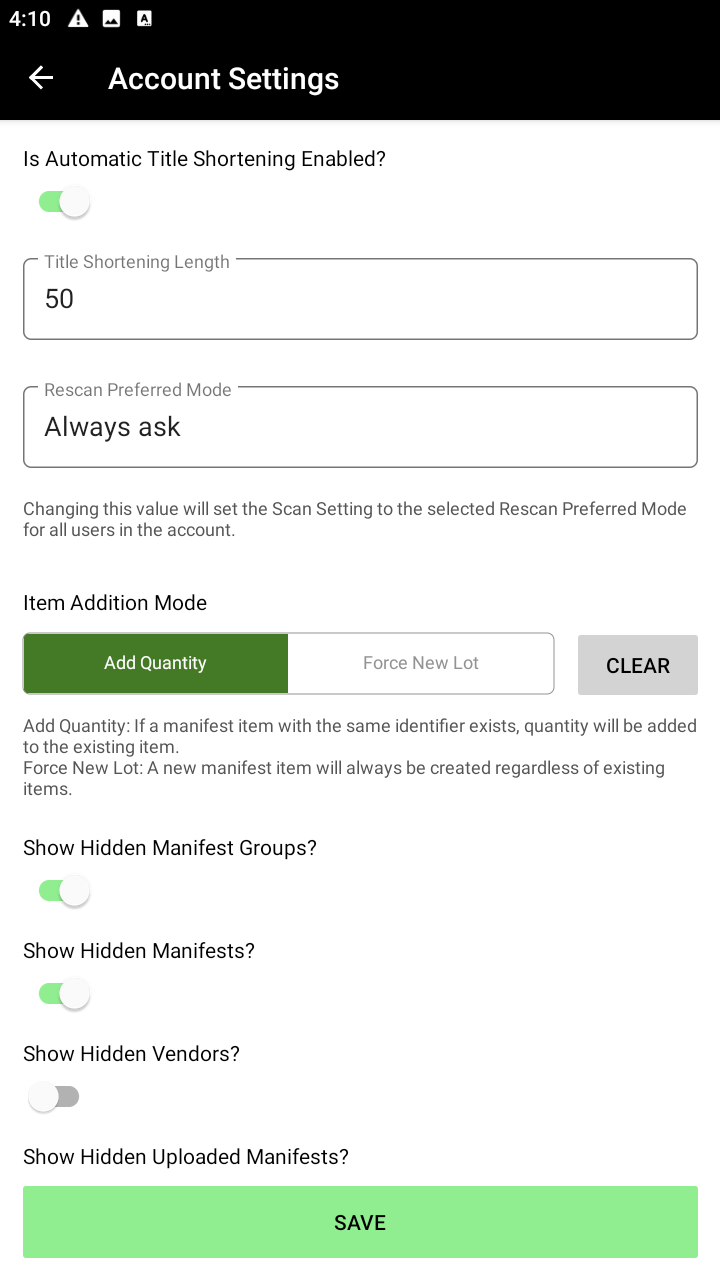
Task: Tap the Item Addition Mode label
Action: click(x=115, y=603)
